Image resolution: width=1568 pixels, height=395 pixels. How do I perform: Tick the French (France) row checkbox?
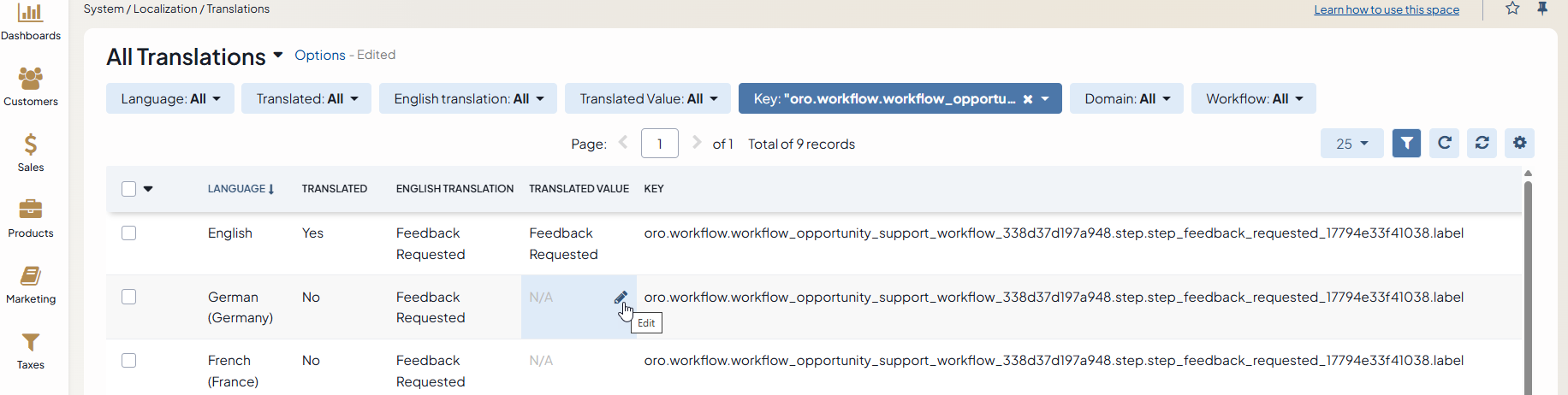coord(129,361)
